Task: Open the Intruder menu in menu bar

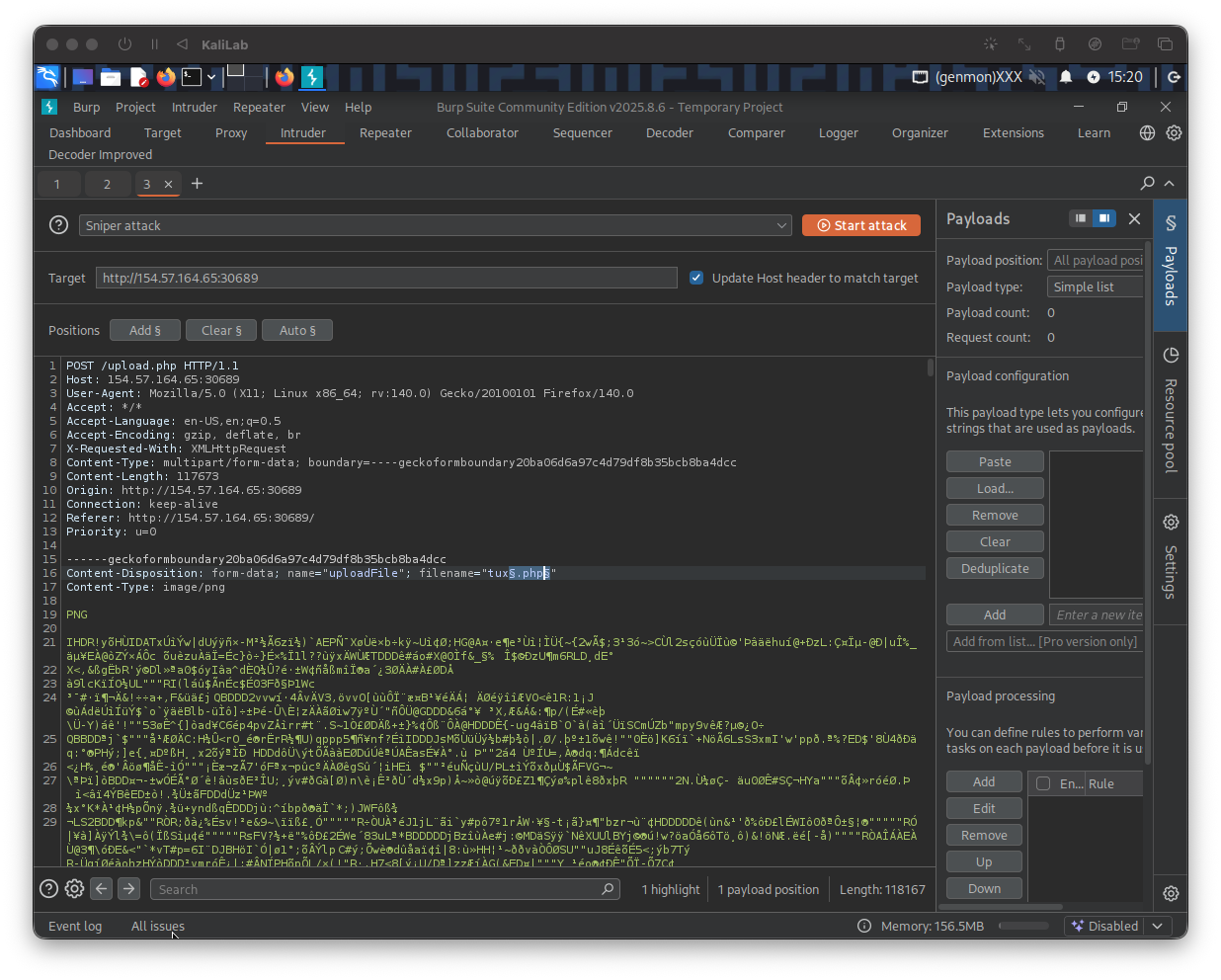Action: (195, 108)
